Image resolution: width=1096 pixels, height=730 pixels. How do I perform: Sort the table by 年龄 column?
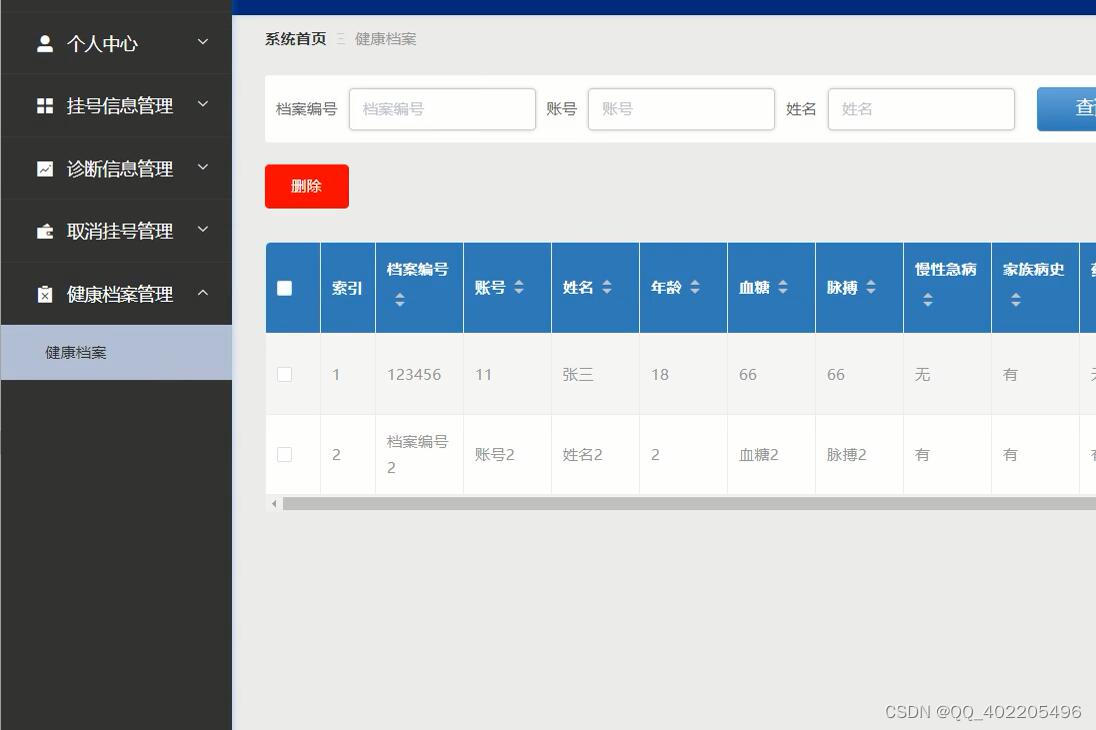pos(694,287)
